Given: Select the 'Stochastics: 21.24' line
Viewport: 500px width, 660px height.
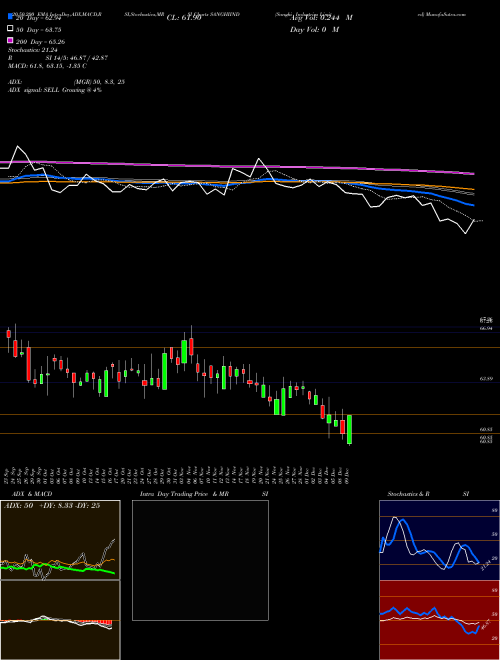Looking at the screenshot, I should (33, 50).
